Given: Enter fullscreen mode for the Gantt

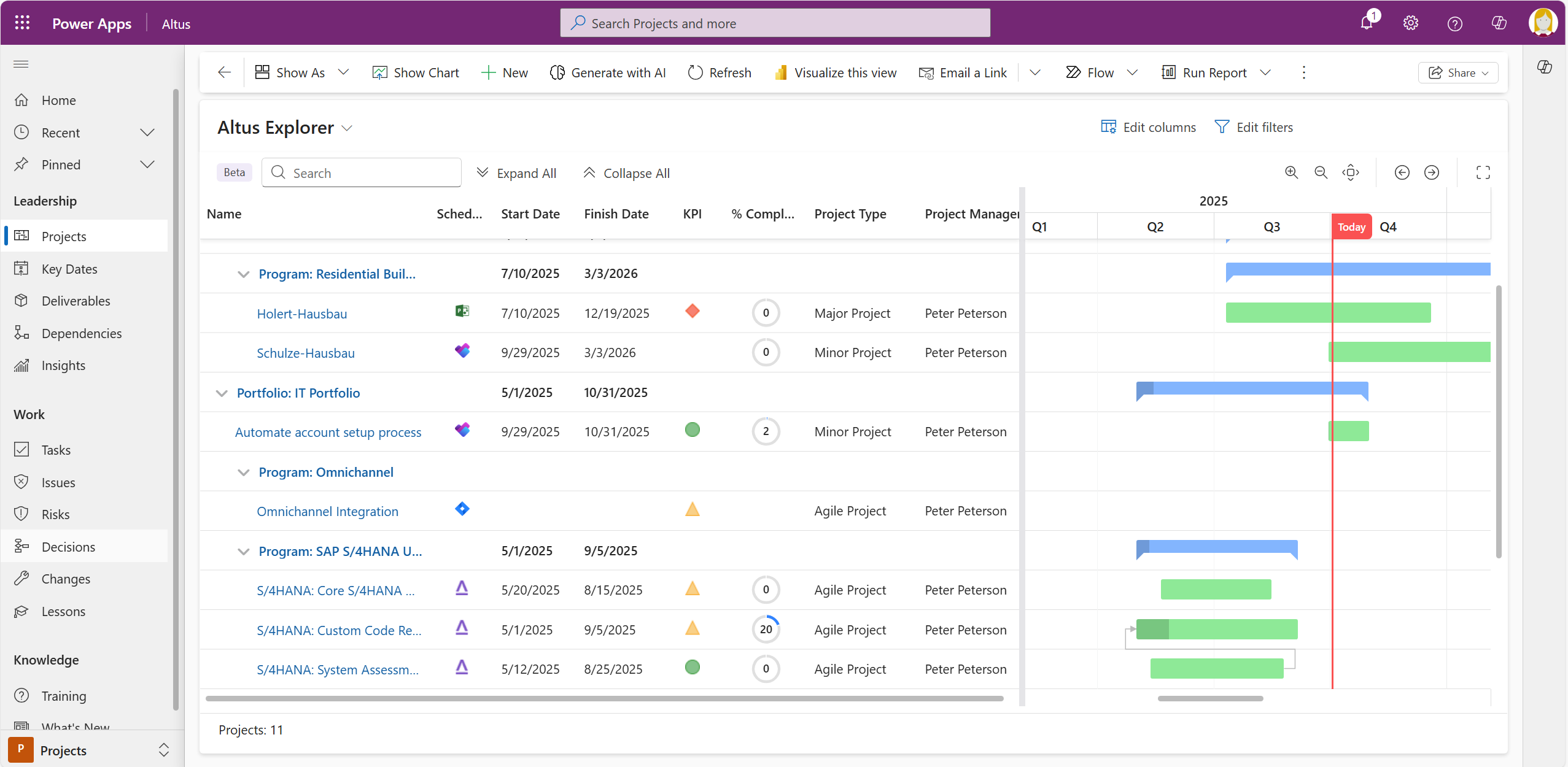Looking at the screenshot, I should (x=1483, y=172).
